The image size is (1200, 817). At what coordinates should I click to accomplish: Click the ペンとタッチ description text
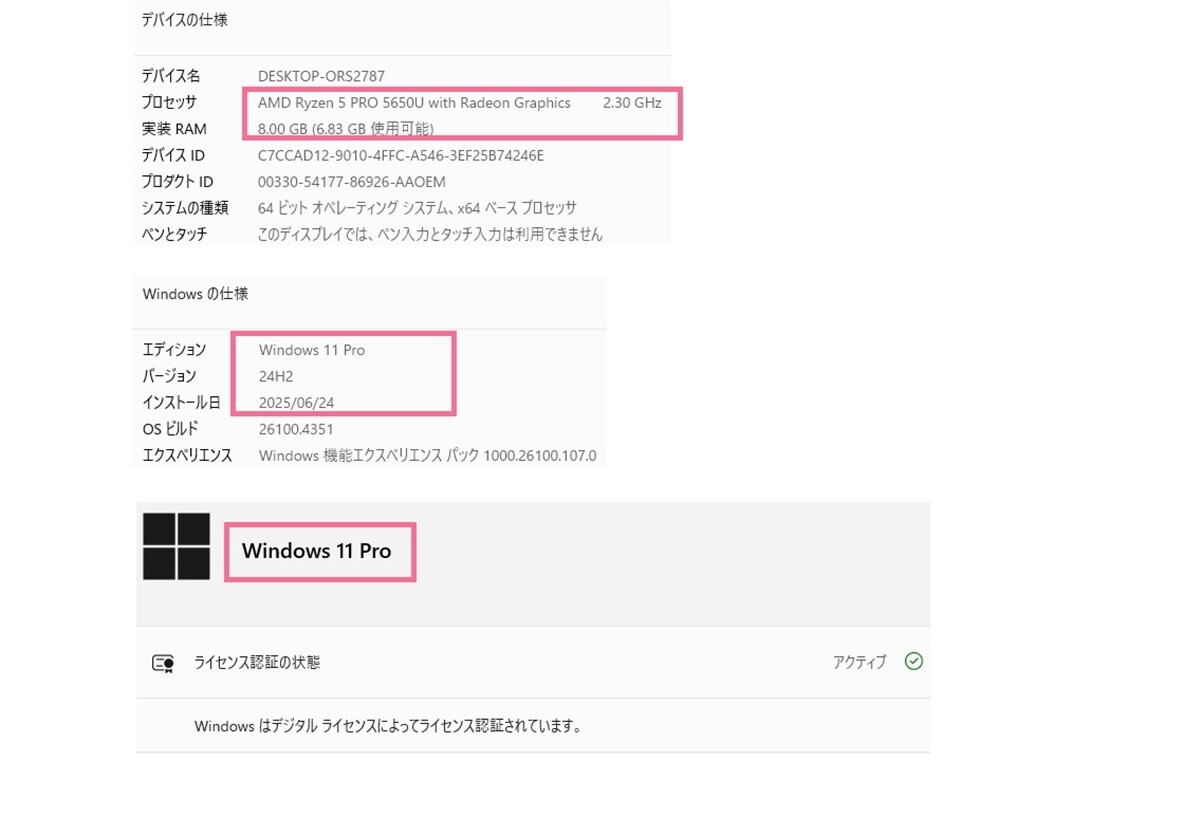tap(430, 234)
